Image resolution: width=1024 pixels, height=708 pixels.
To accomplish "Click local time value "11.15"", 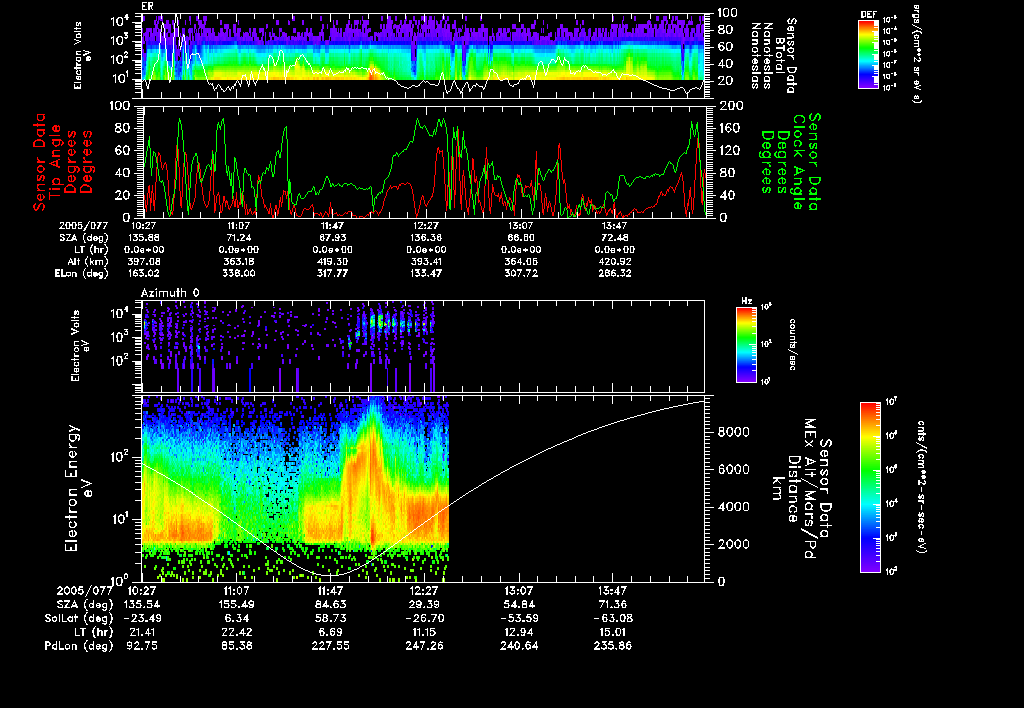I will coord(424,632).
